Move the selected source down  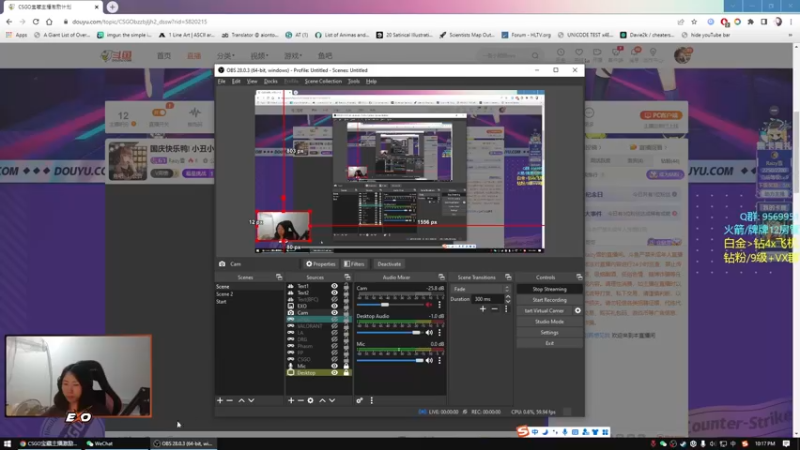(332, 401)
